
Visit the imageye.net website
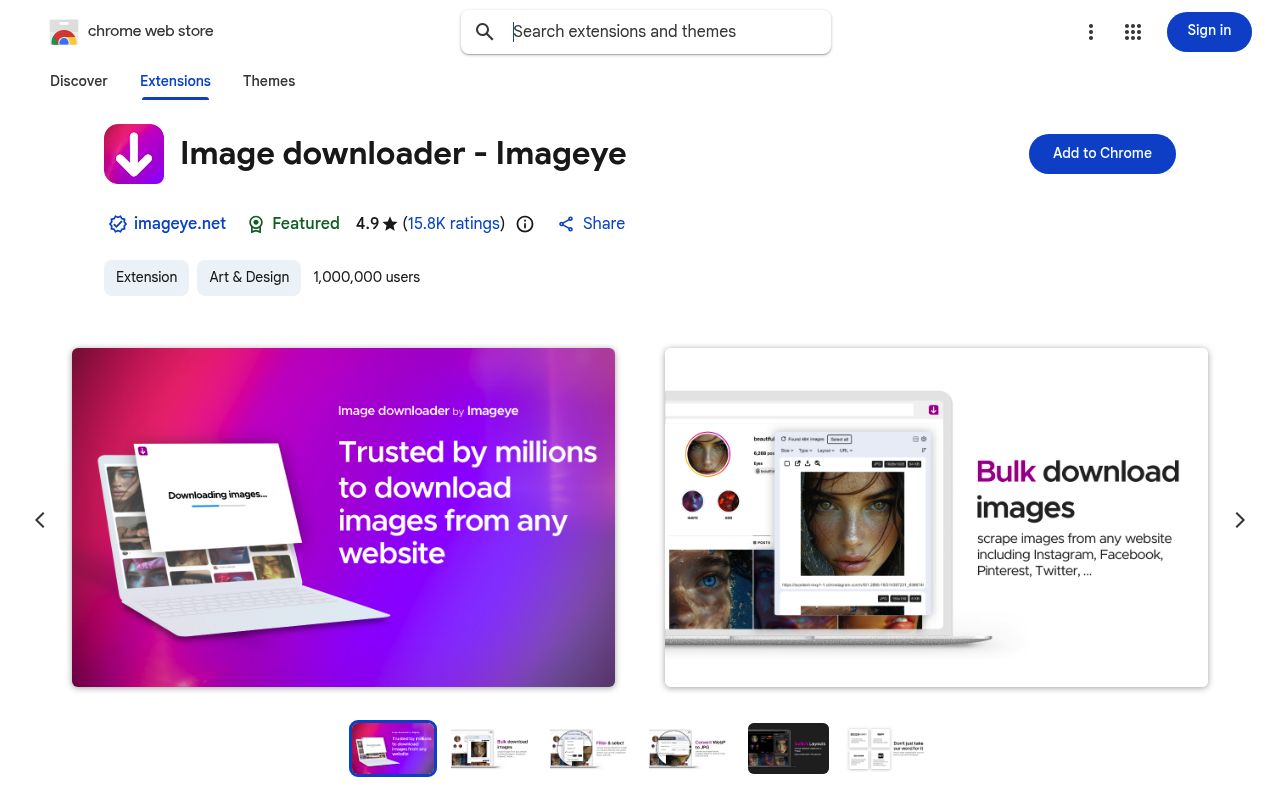pos(180,224)
